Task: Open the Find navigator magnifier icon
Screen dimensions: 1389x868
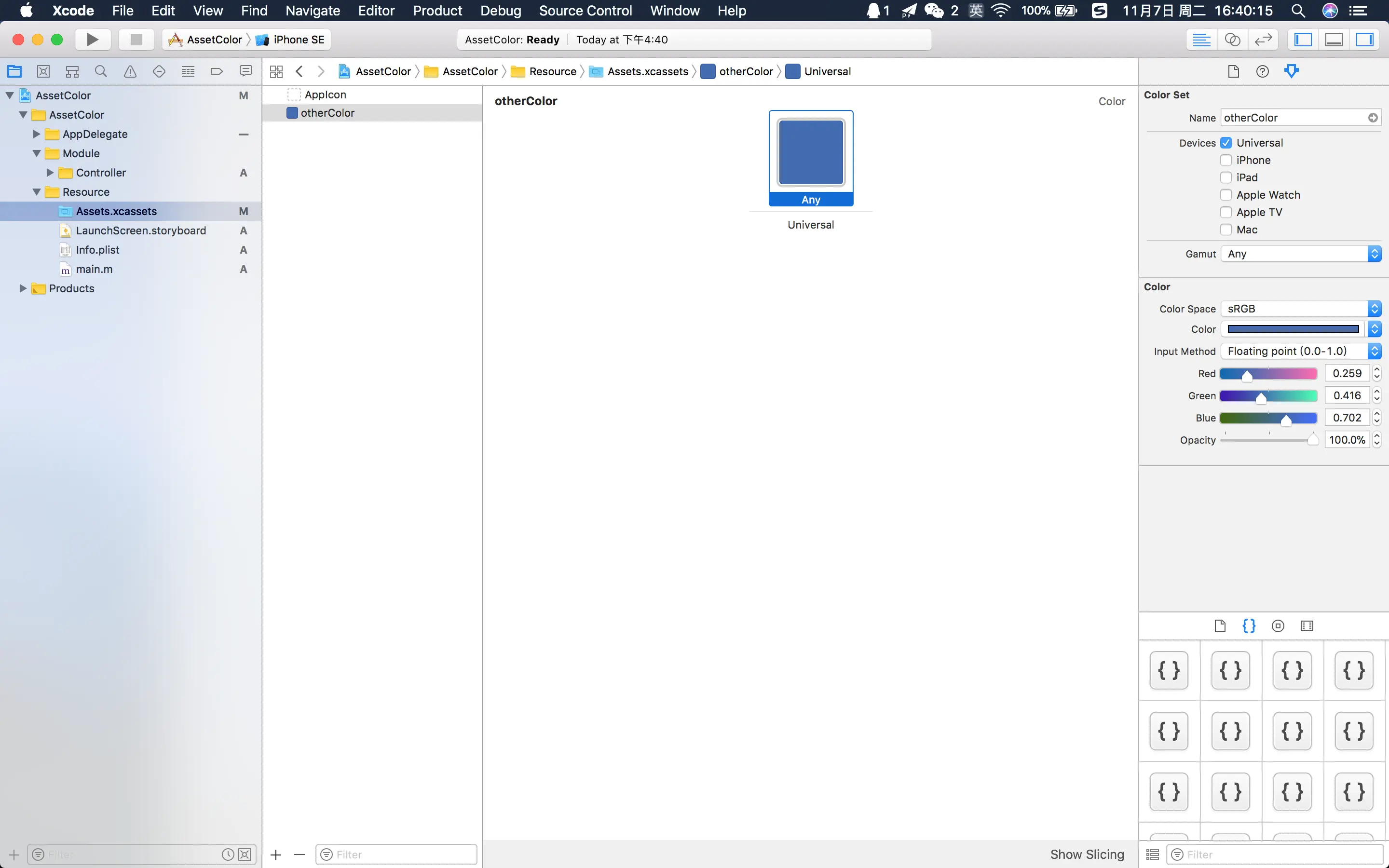Action: [x=101, y=71]
